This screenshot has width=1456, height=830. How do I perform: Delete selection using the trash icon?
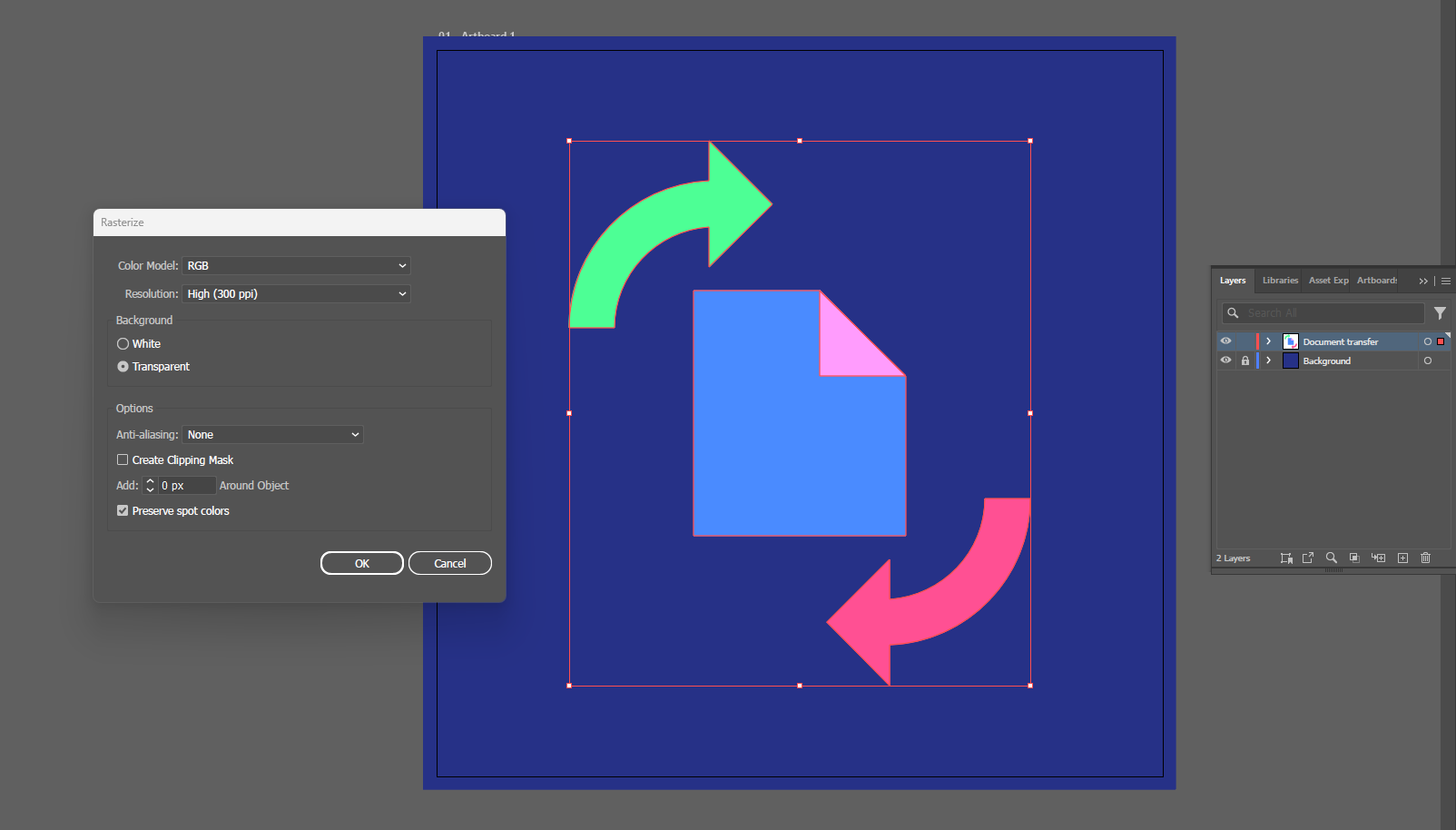click(x=1425, y=558)
